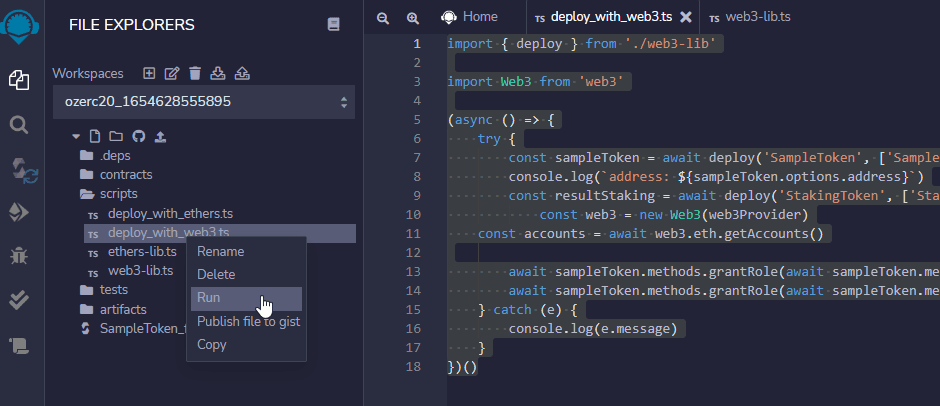
Task: Open the Remix logo home icon
Action: click(20, 26)
